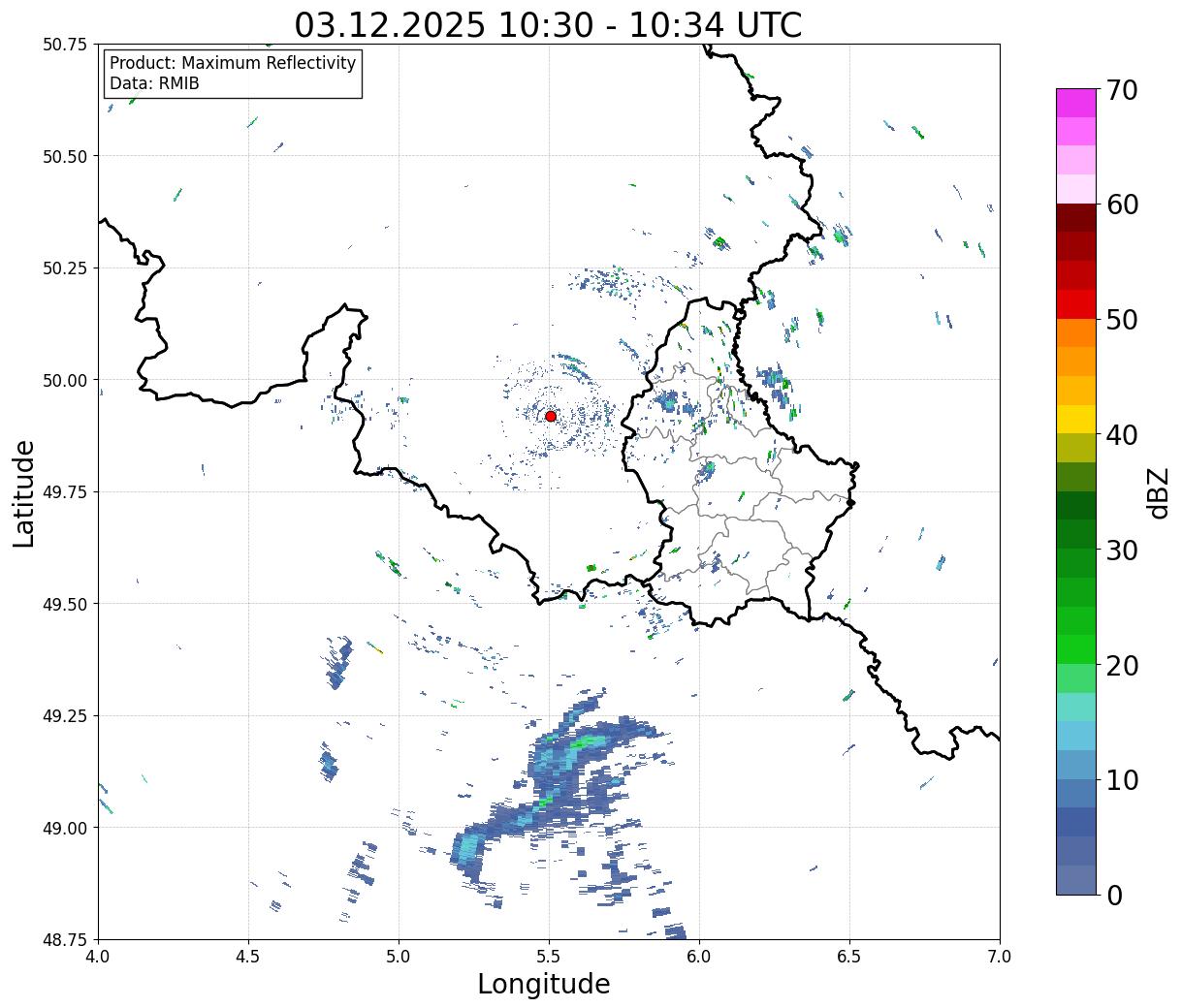Image resolution: width=1182 pixels, height=1008 pixels.
Task: Click colorbar tick label 10
Action: pos(1122,779)
